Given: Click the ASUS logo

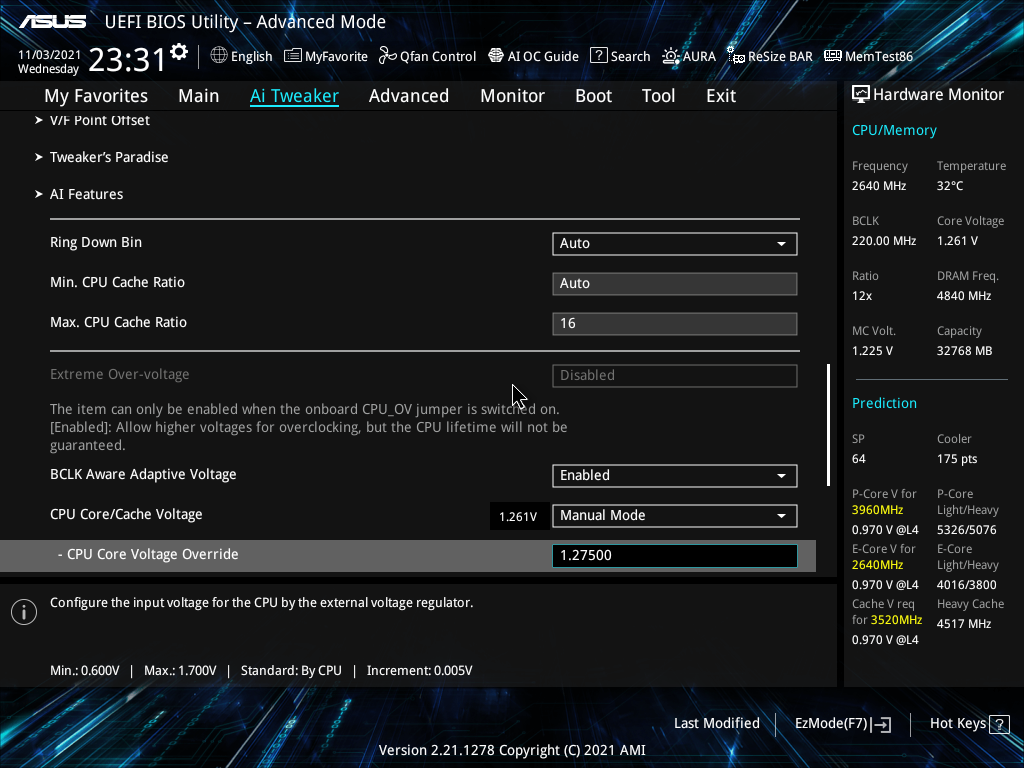Looking at the screenshot, I should (52, 22).
